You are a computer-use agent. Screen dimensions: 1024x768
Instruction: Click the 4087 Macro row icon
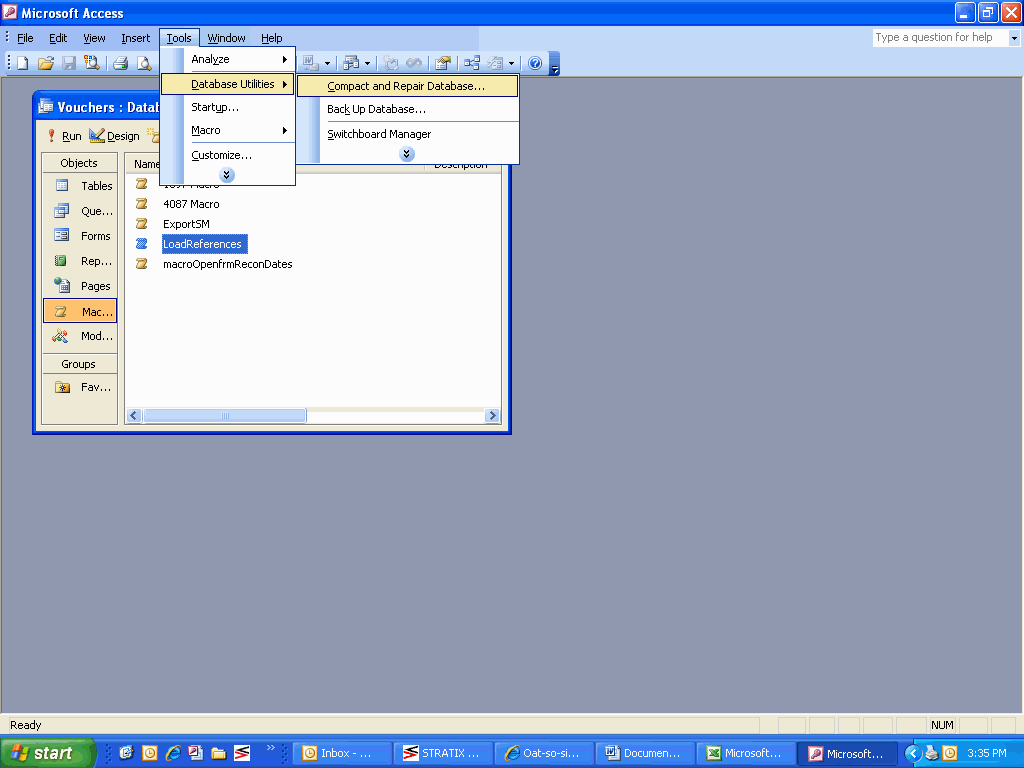click(142, 204)
